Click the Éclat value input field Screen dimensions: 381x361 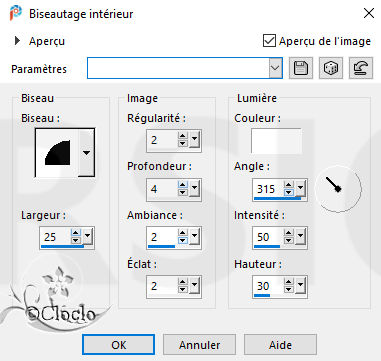162,286
